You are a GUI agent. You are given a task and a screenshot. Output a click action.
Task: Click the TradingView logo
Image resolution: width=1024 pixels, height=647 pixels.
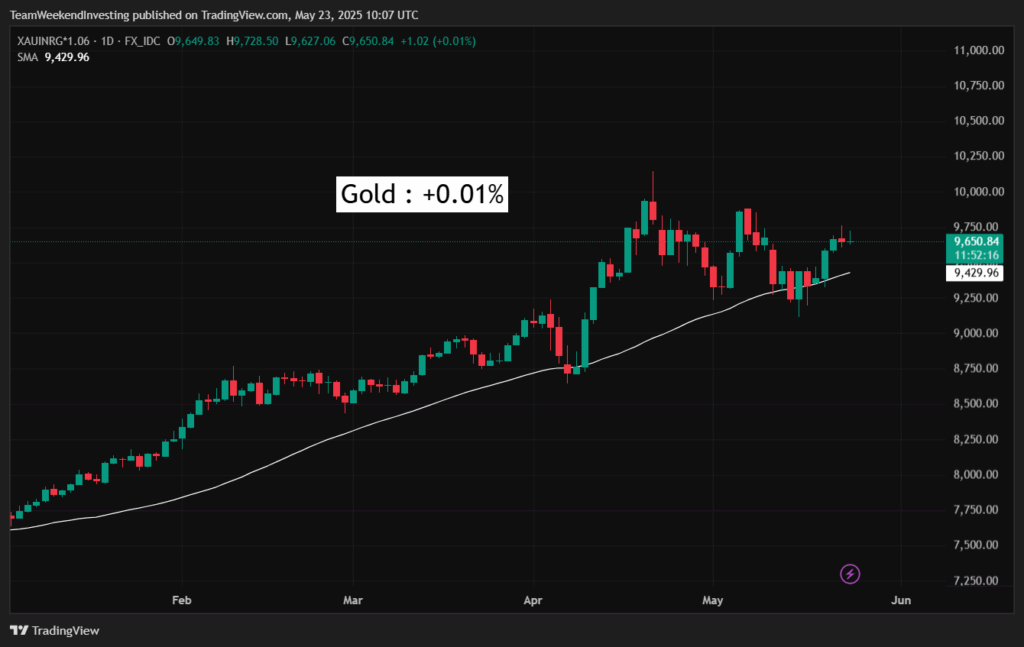19,631
